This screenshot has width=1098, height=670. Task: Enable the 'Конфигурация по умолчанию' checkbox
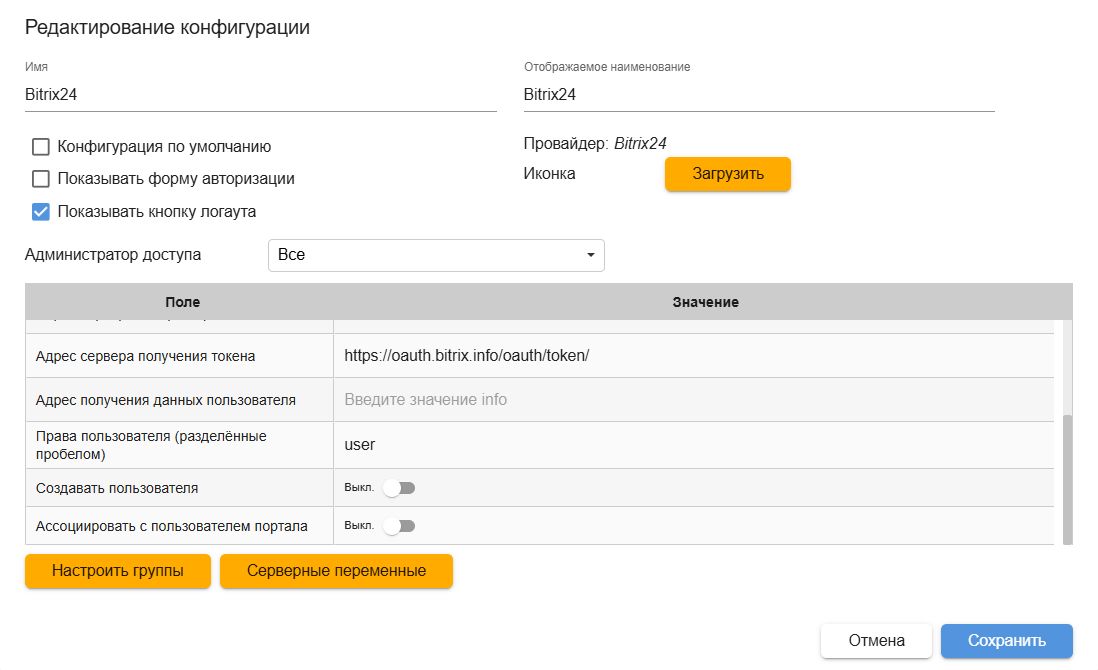pos(41,147)
